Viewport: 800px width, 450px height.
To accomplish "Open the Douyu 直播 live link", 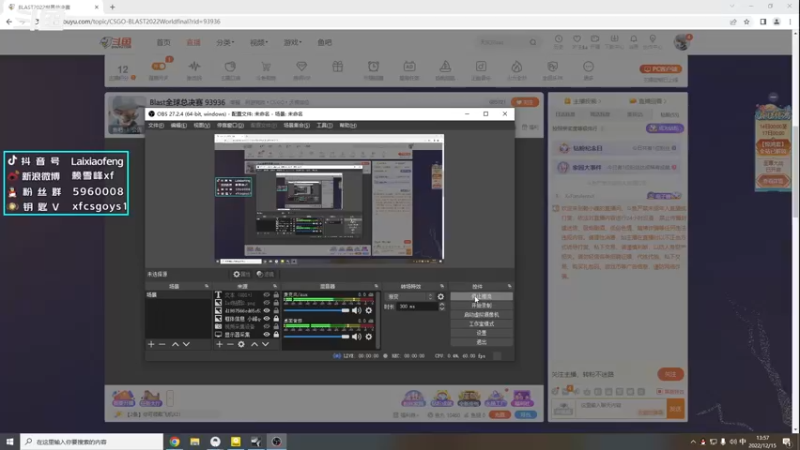I will coord(193,42).
